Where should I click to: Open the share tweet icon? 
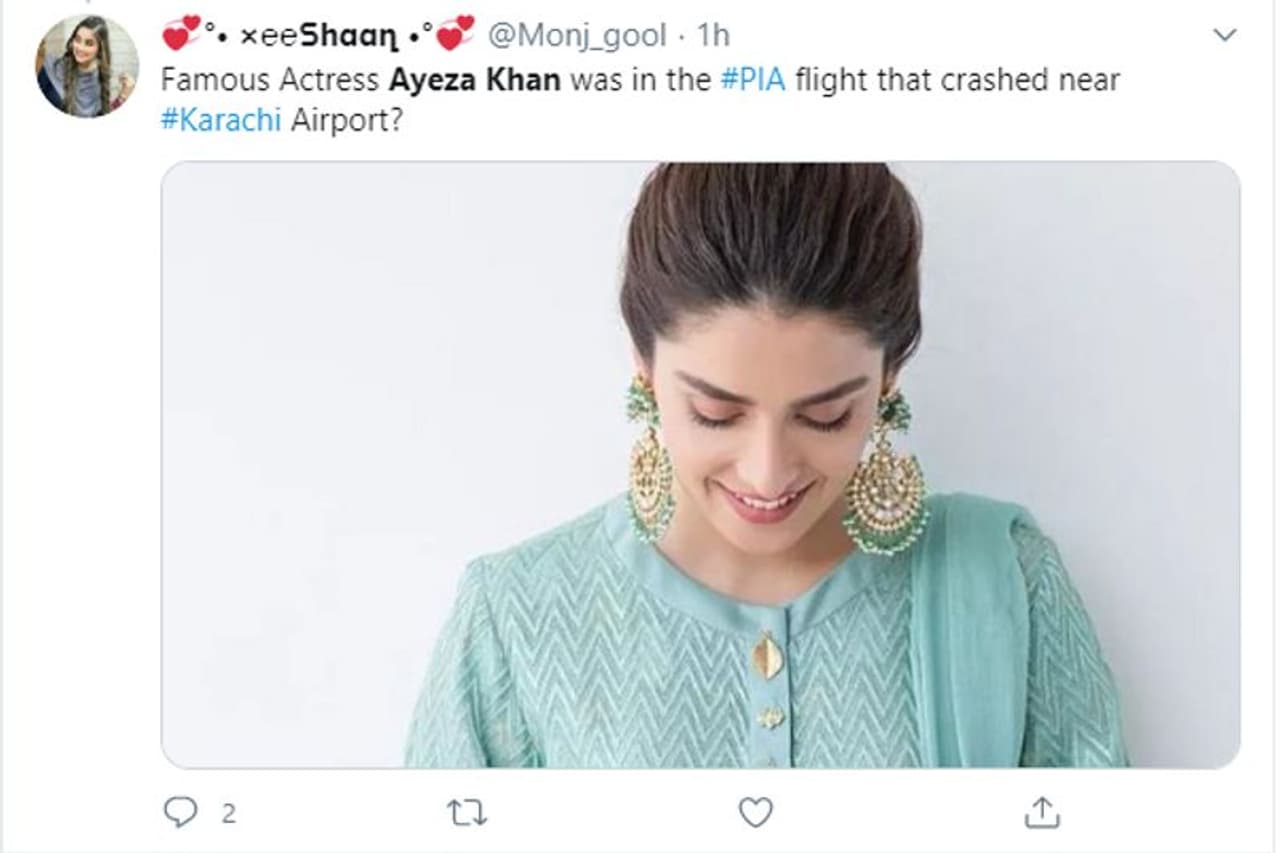pyautogui.click(x=1042, y=813)
